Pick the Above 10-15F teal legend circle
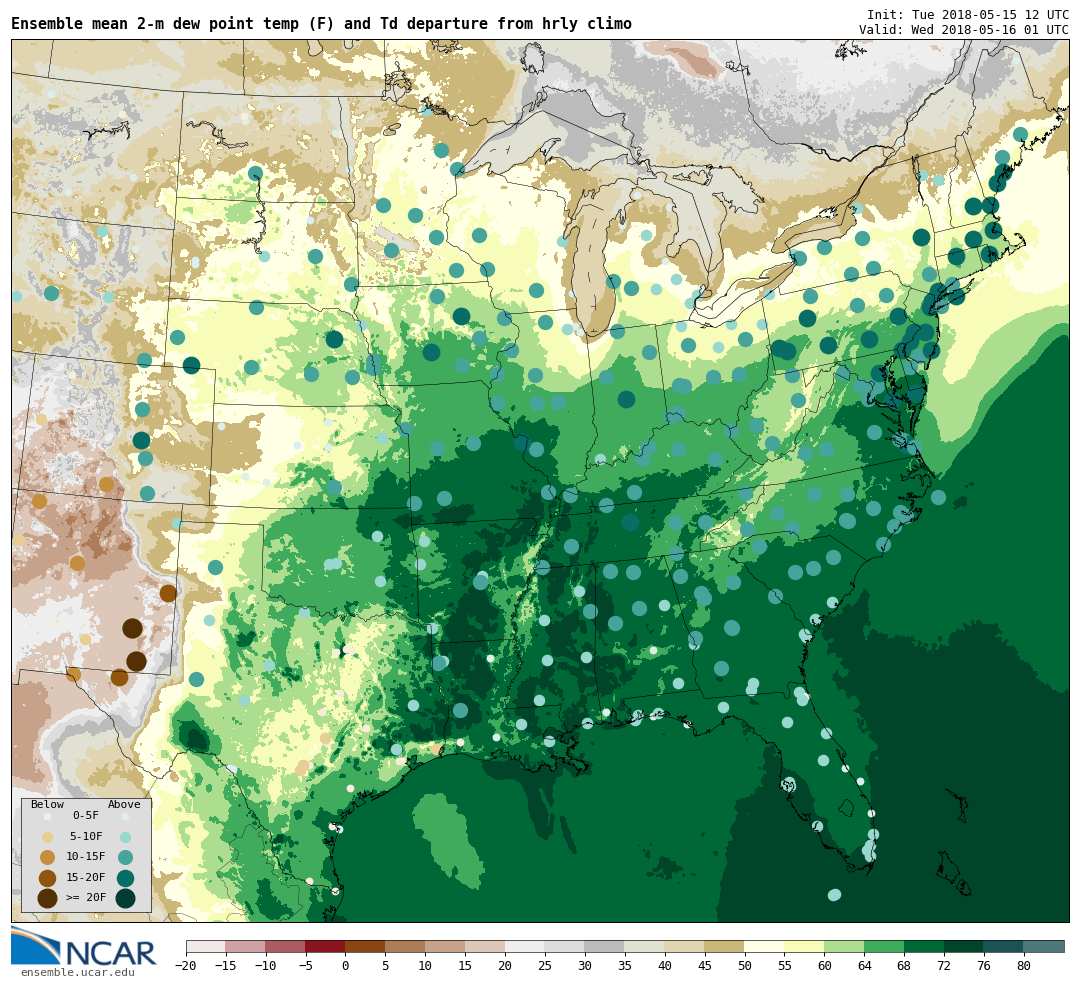1080x985 pixels. point(125,858)
